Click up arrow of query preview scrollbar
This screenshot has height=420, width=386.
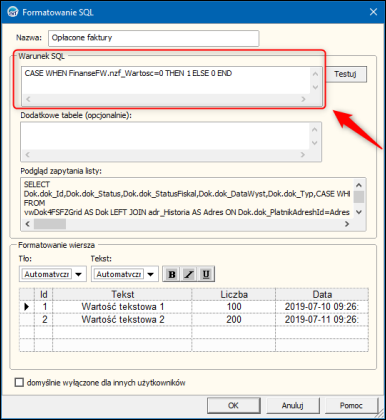[x=359, y=185]
